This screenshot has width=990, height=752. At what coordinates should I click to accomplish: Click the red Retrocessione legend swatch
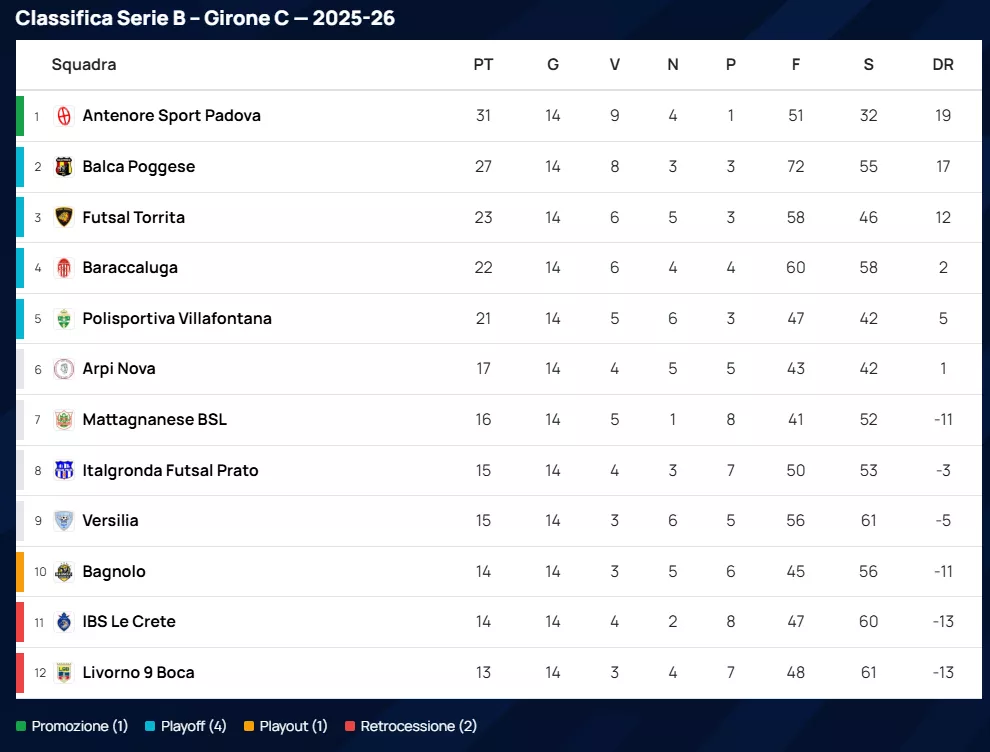(x=350, y=727)
